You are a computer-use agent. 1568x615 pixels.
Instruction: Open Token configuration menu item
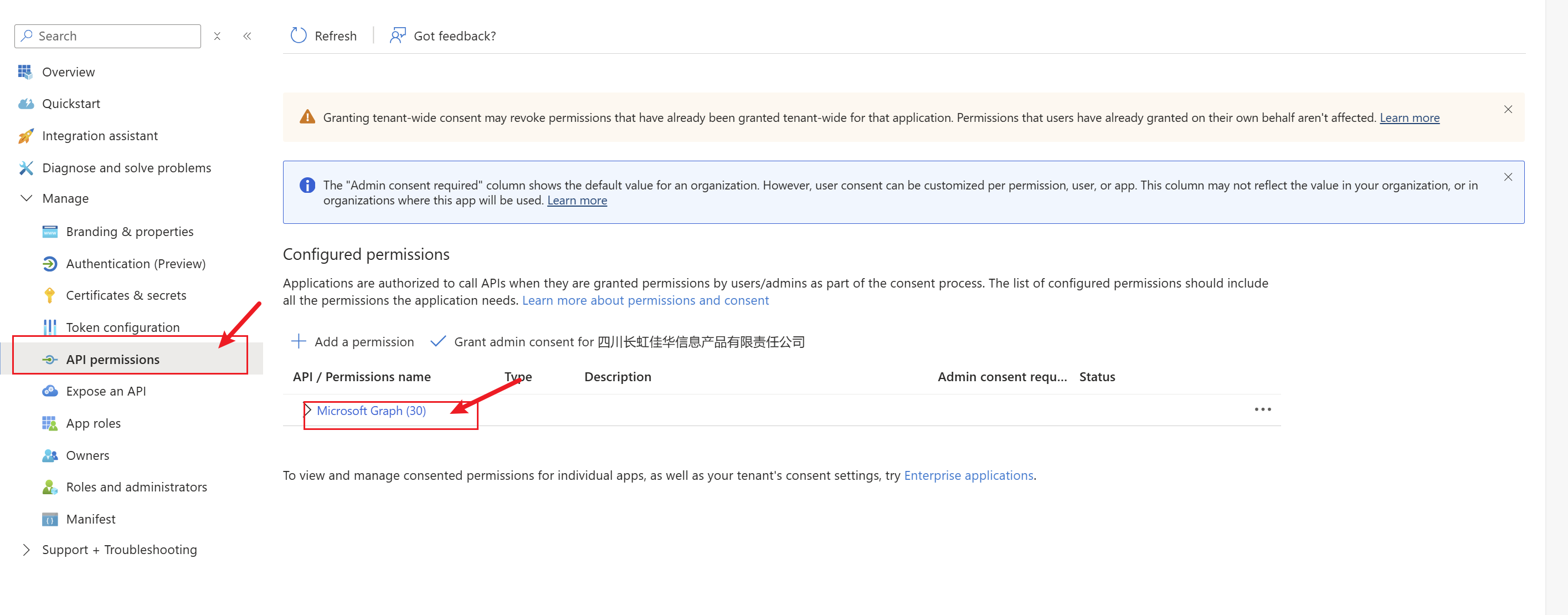pos(122,327)
